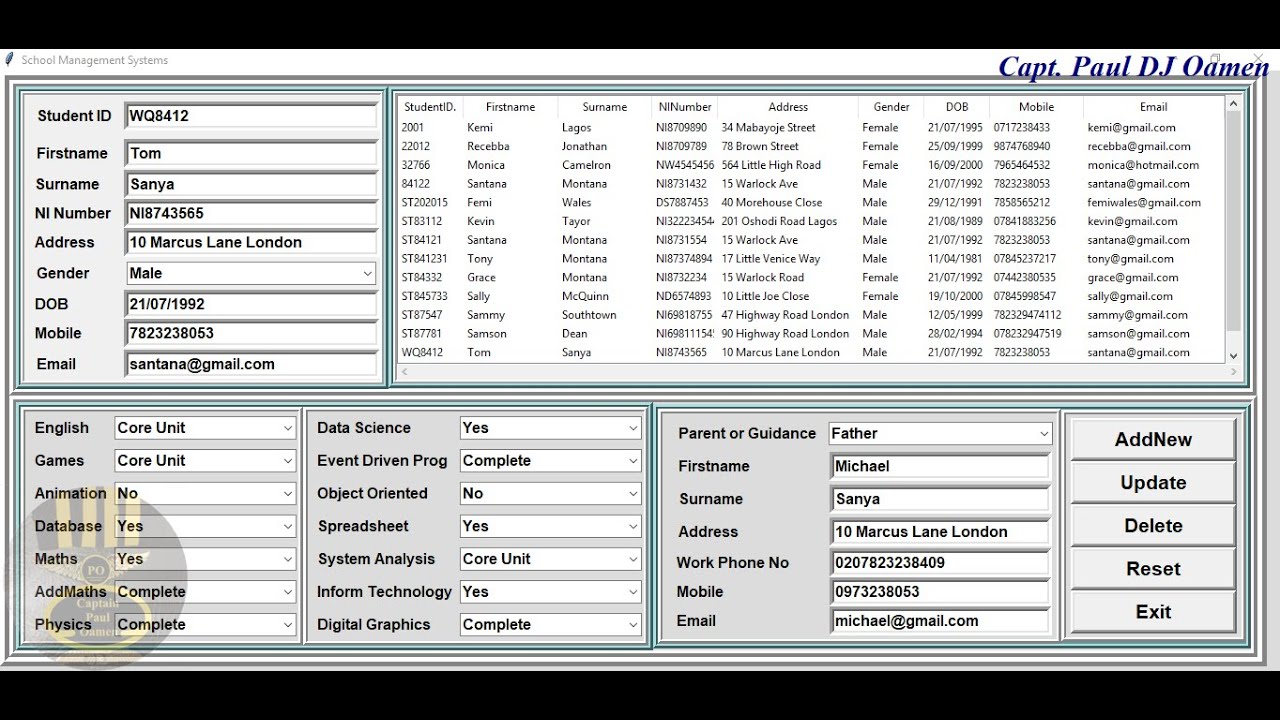Click the scrollbar down arrow of student table

(x=1232, y=356)
